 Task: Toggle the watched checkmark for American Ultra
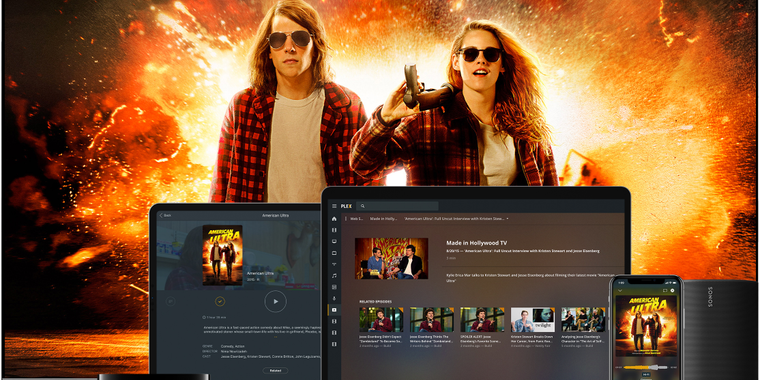(x=220, y=301)
